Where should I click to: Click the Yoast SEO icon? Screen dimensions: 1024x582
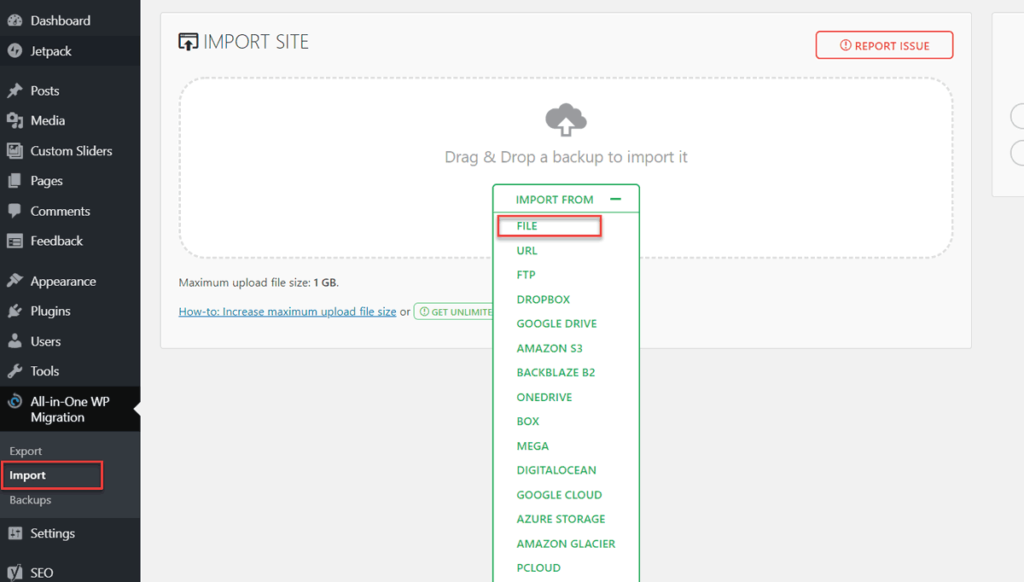(14, 572)
